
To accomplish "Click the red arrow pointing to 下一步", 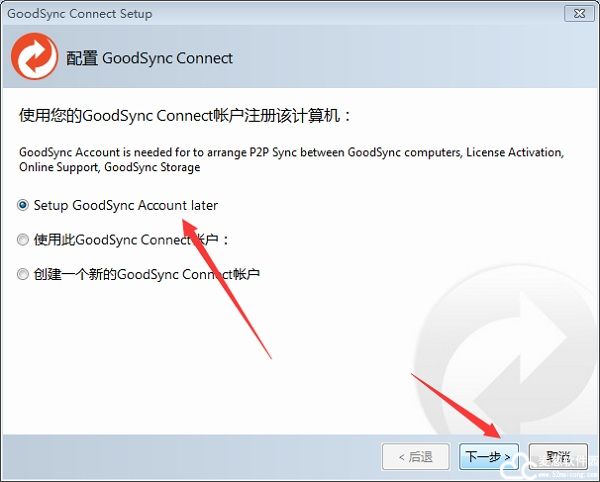I will point(457,406).
